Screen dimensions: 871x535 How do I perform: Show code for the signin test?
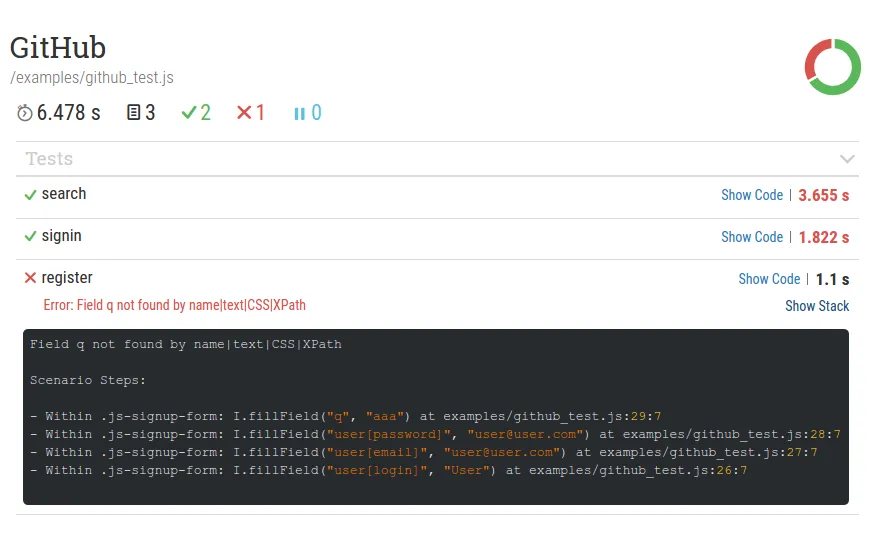pos(752,237)
